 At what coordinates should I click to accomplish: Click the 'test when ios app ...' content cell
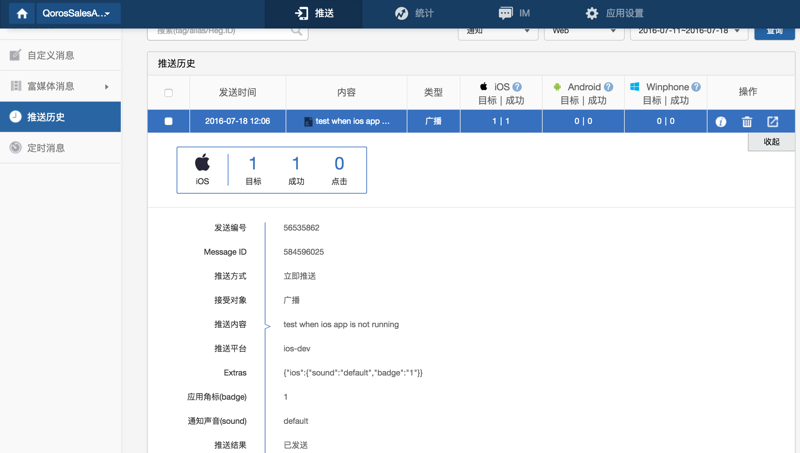click(347, 121)
